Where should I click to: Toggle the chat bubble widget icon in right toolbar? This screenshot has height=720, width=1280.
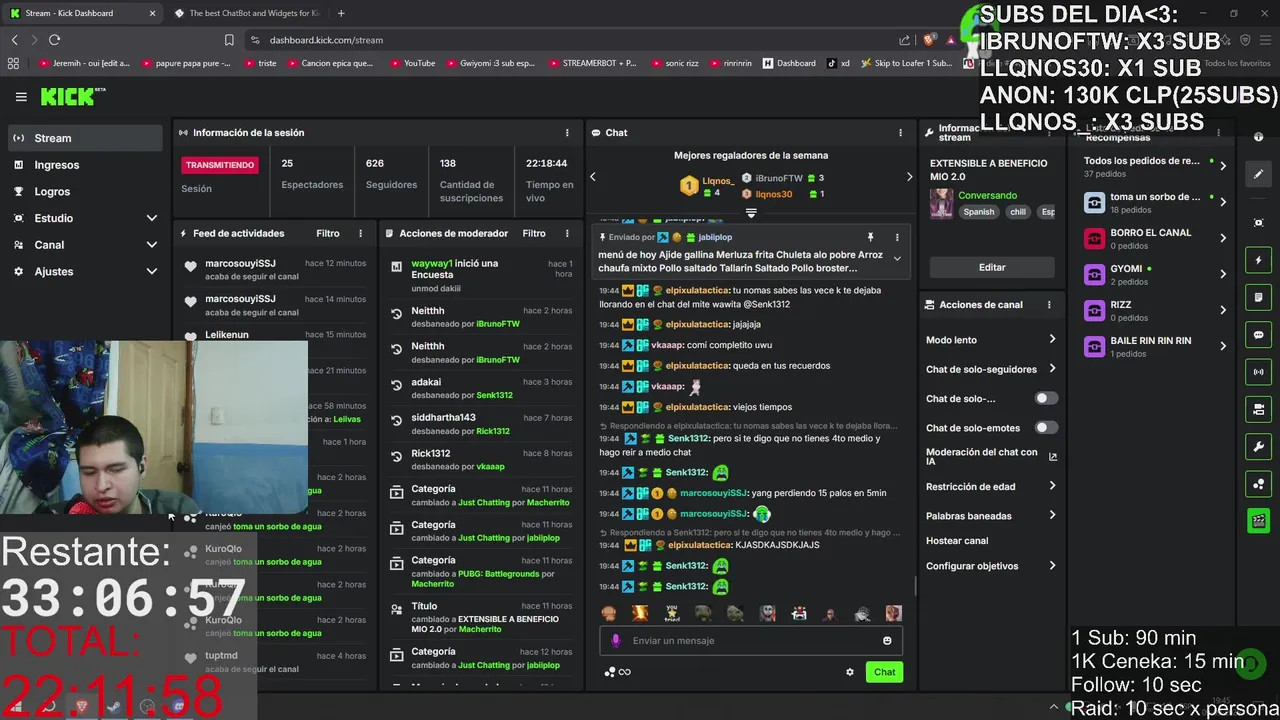click(x=1259, y=335)
